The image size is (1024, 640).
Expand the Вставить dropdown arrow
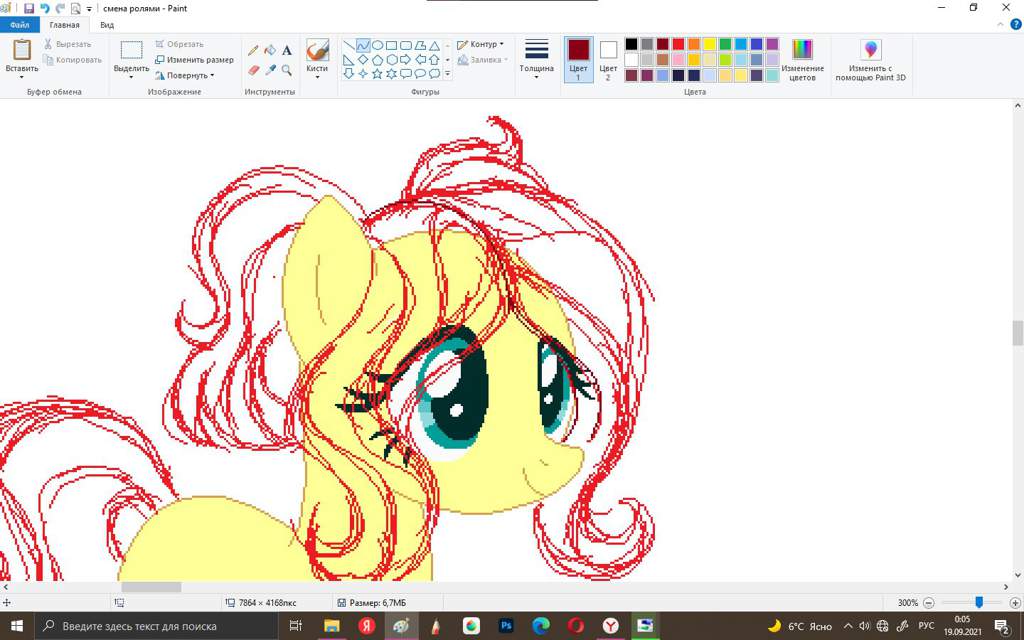pos(22,77)
